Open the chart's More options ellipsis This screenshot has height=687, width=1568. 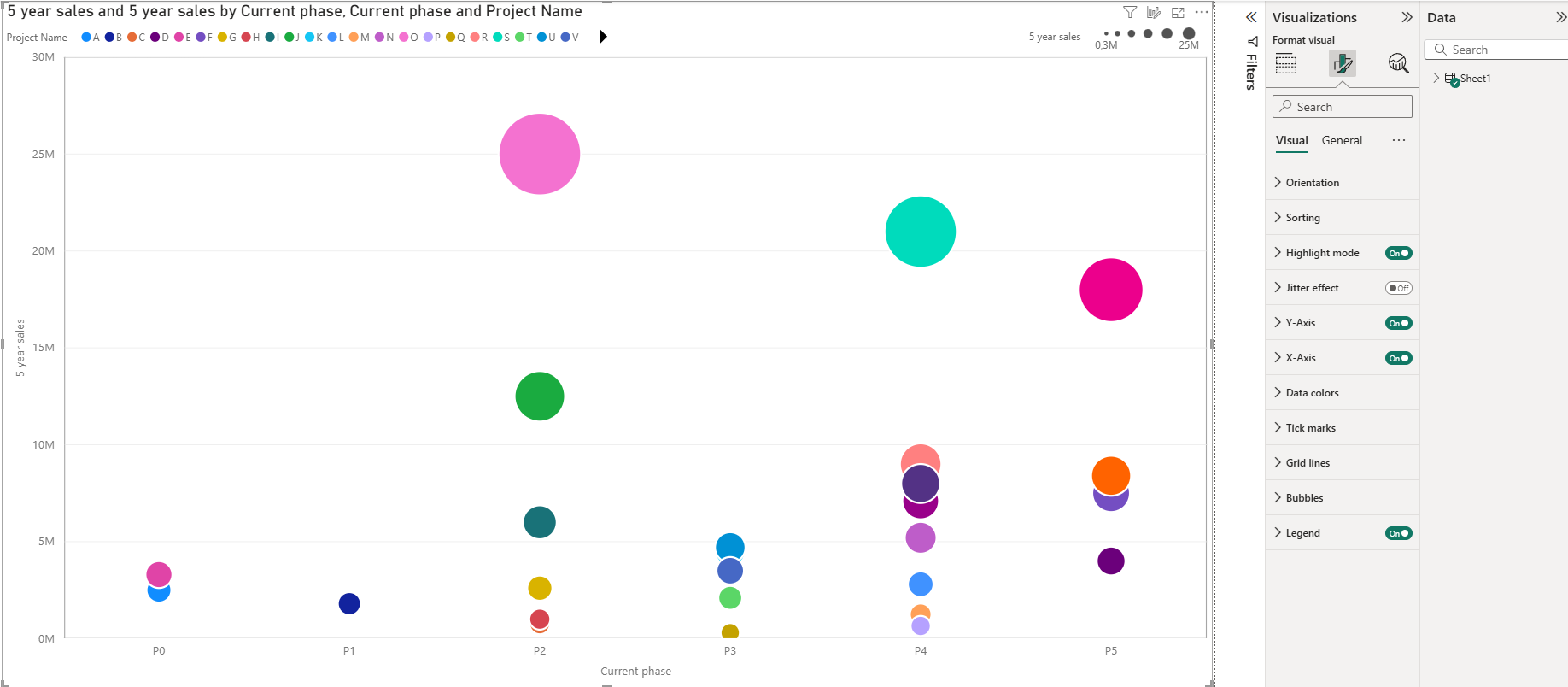tap(1202, 12)
